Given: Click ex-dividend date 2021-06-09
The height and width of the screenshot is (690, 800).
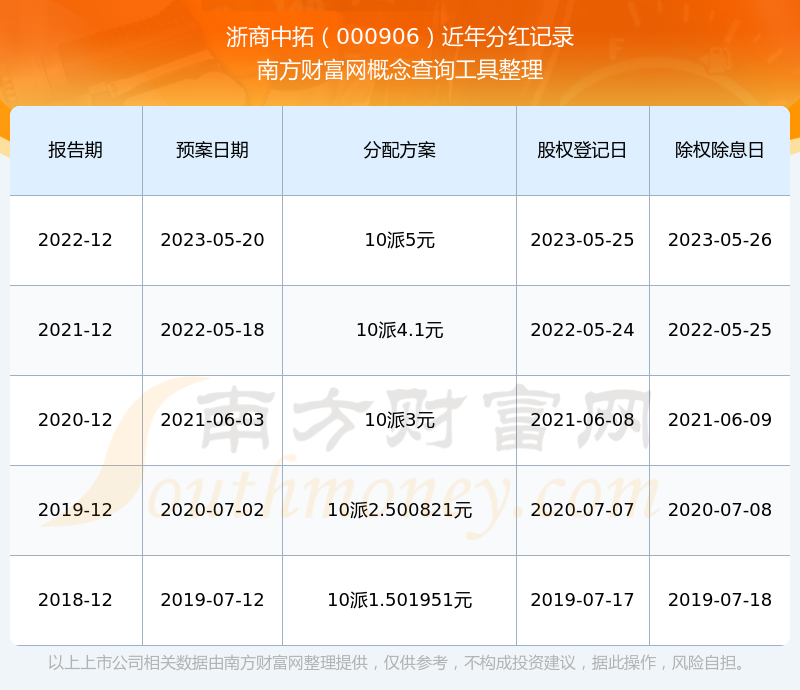Looking at the screenshot, I should [x=720, y=420].
